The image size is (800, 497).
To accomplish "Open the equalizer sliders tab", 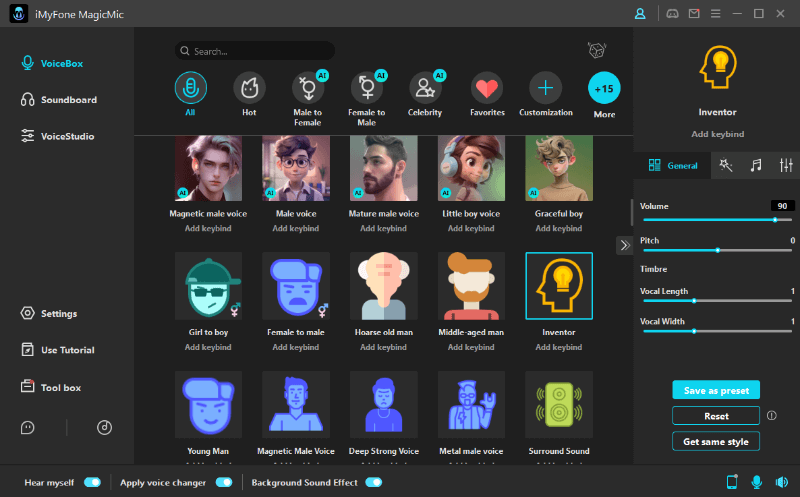I will (786, 165).
